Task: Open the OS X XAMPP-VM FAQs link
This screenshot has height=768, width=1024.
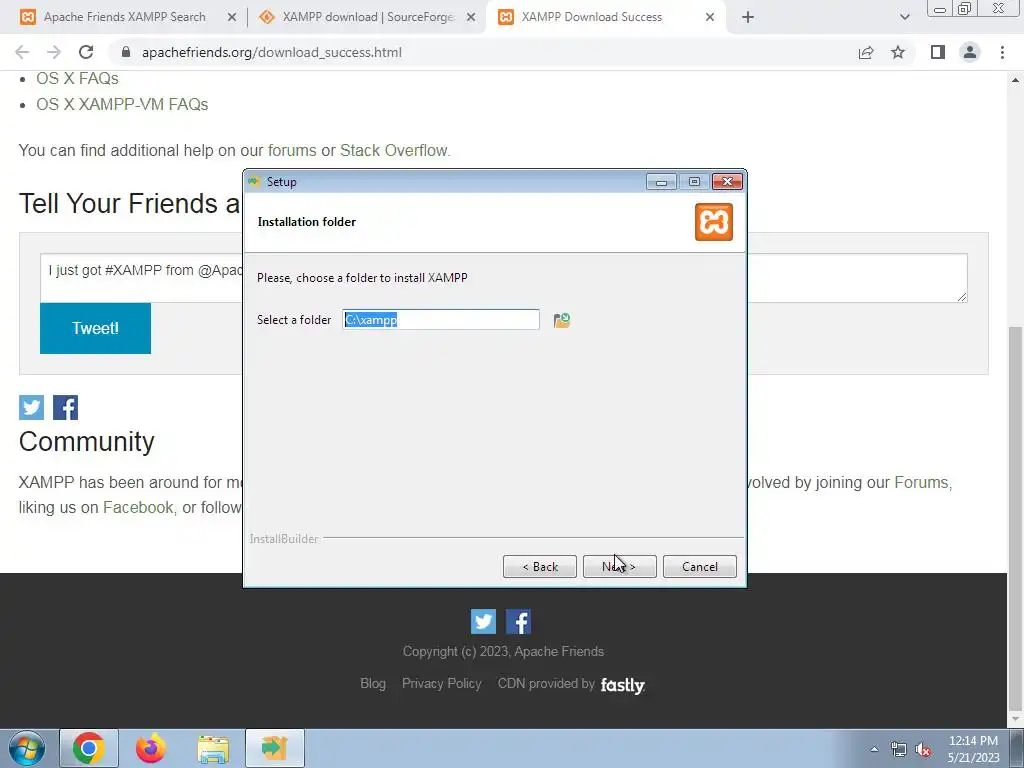Action: click(x=122, y=104)
